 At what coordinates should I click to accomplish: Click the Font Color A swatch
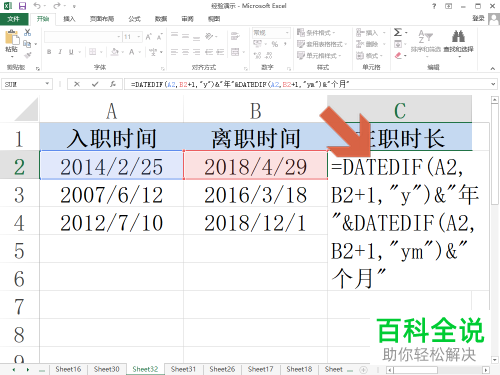(x=132, y=52)
